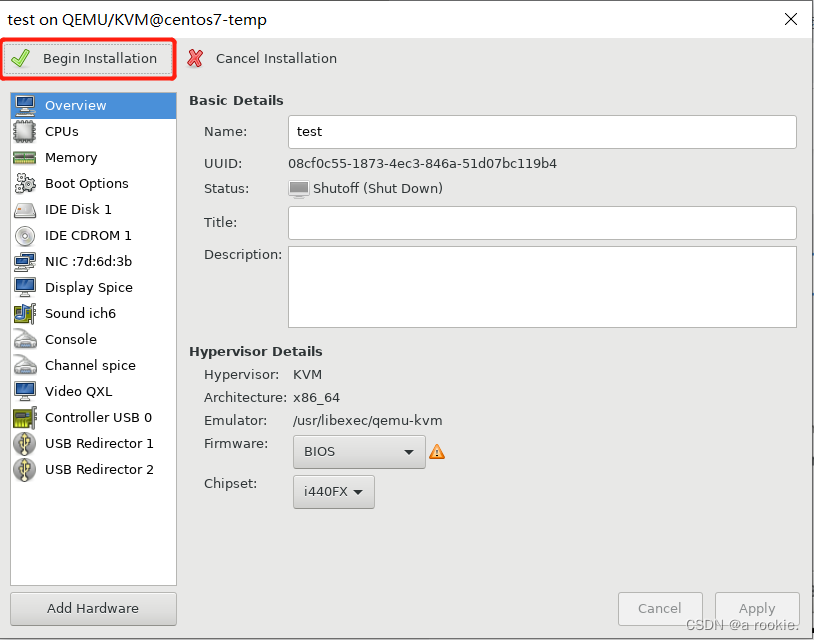
Task: Close the virtual machine details window
Action: (791, 19)
